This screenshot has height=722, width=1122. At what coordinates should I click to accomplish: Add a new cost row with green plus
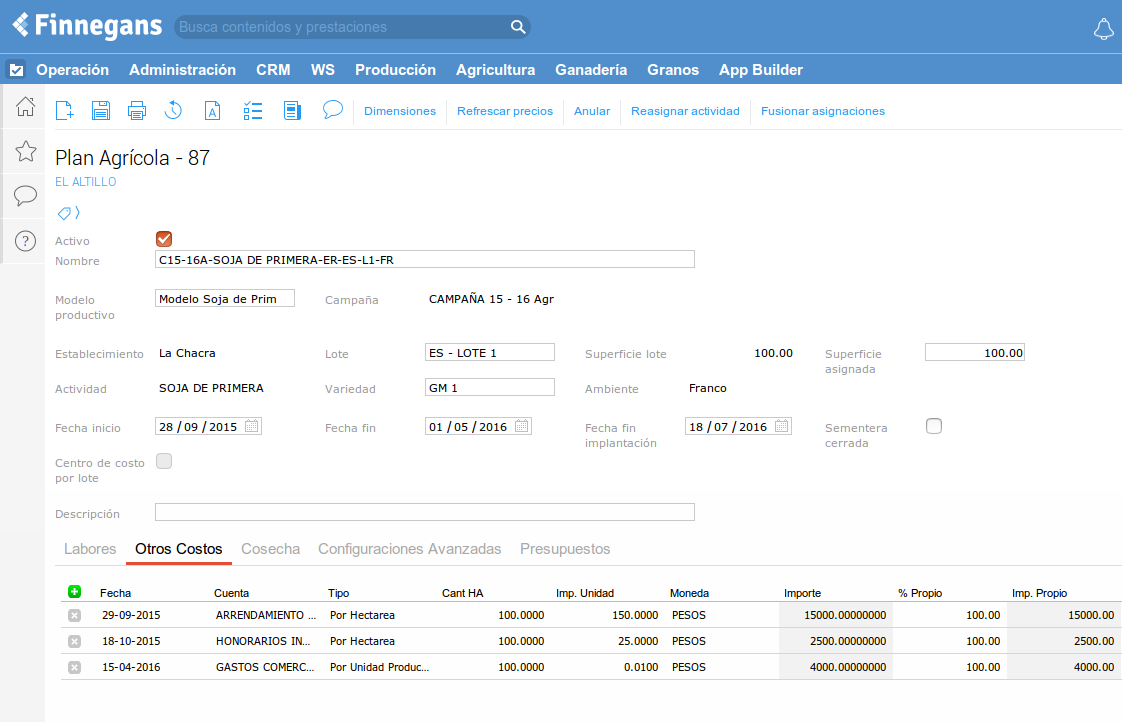74,592
